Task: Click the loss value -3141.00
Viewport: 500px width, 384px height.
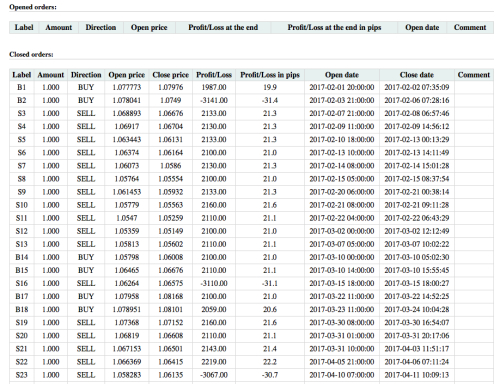Action: pos(214,100)
